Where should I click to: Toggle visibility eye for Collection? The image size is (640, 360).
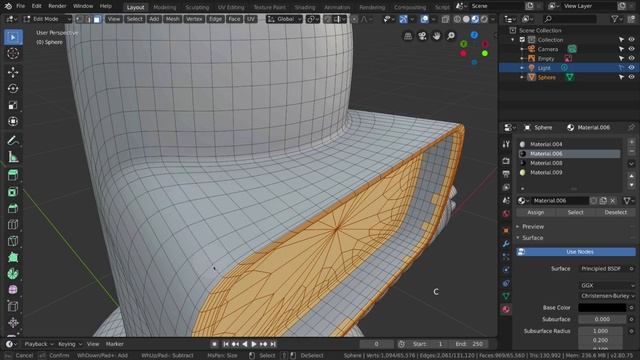click(631, 40)
